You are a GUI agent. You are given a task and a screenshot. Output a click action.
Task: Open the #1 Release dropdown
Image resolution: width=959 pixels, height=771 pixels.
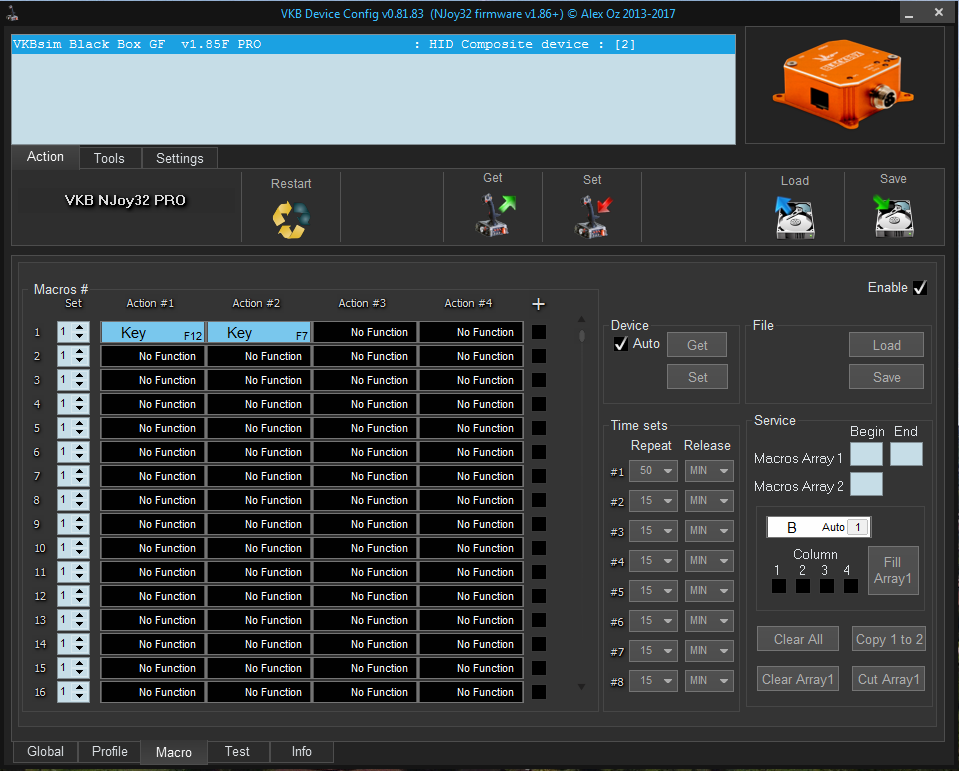coord(709,471)
